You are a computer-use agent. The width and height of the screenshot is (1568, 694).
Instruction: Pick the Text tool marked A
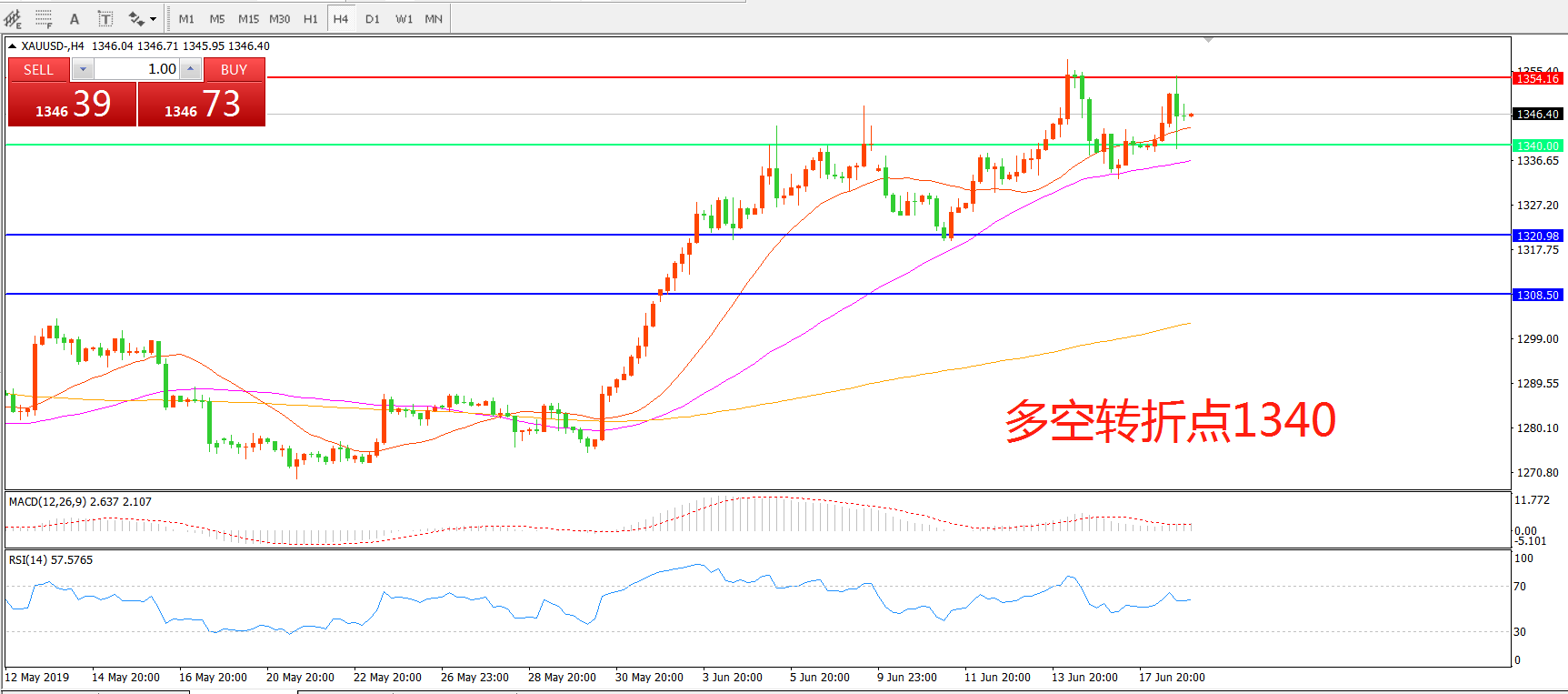(75, 18)
